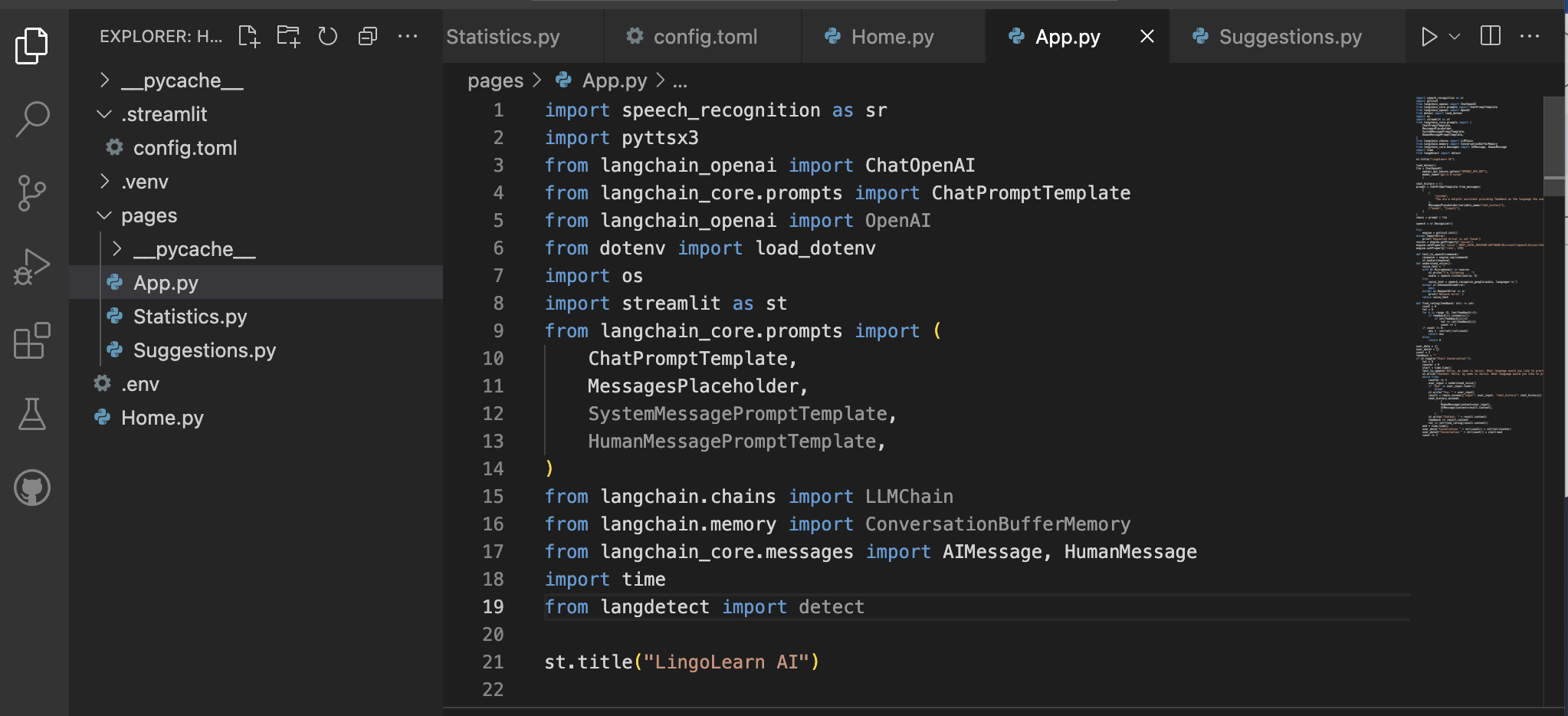Expand the top-level __pycache__ folder
Screen dimensions: 1568x716
(x=105, y=80)
